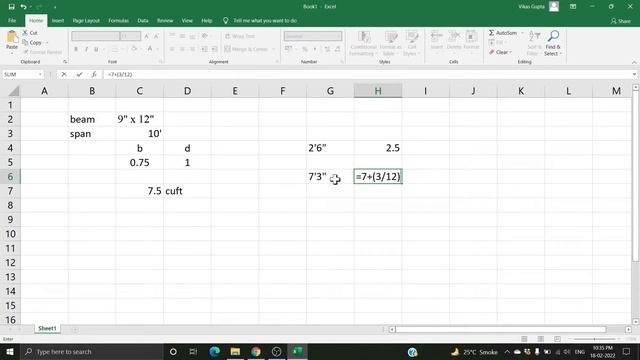Toggle Underline formatting
640x360 pixels.
(96, 49)
